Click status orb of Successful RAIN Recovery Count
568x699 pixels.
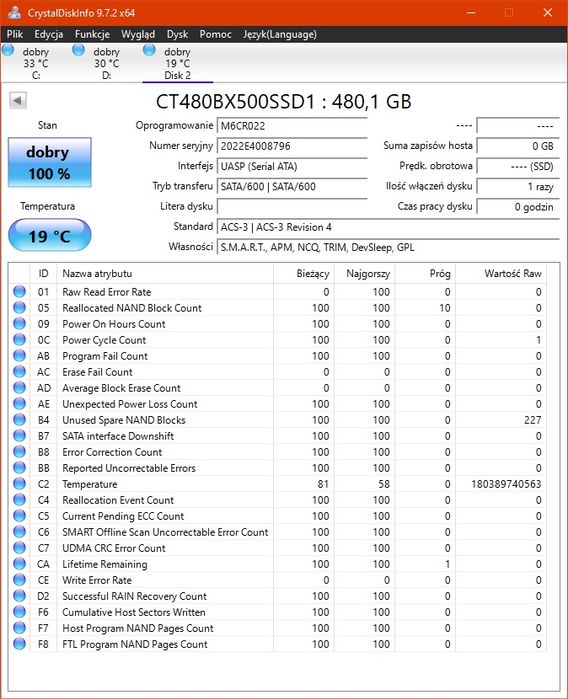[x=19, y=596]
